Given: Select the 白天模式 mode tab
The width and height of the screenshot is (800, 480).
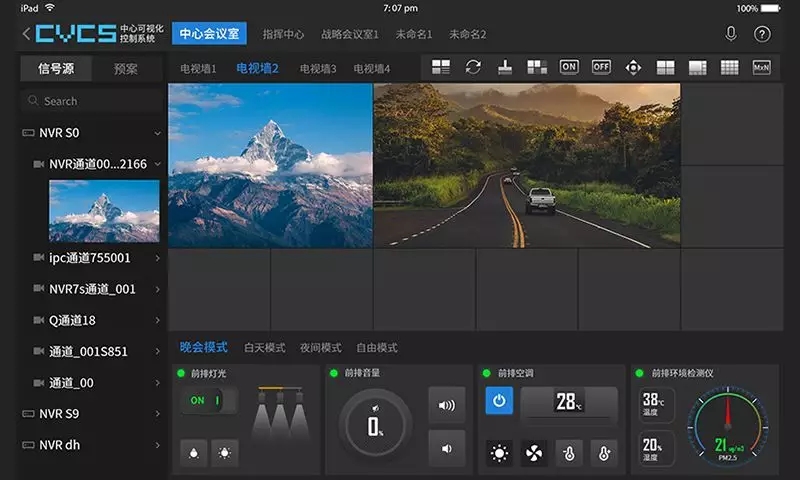Looking at the screenshot, I should (x=265, y=348).
